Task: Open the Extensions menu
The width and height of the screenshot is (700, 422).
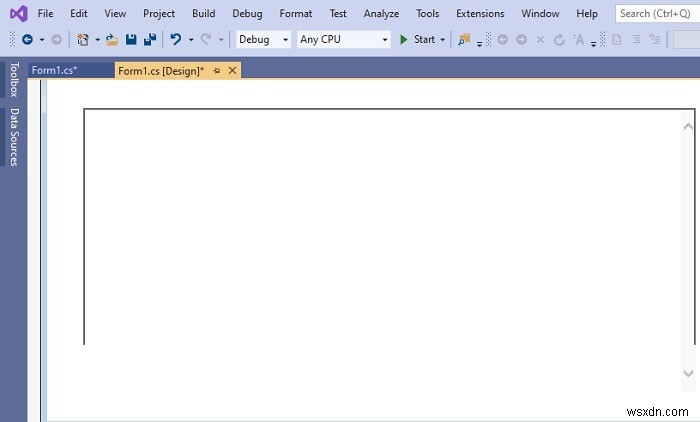Action: coord(480,14)
